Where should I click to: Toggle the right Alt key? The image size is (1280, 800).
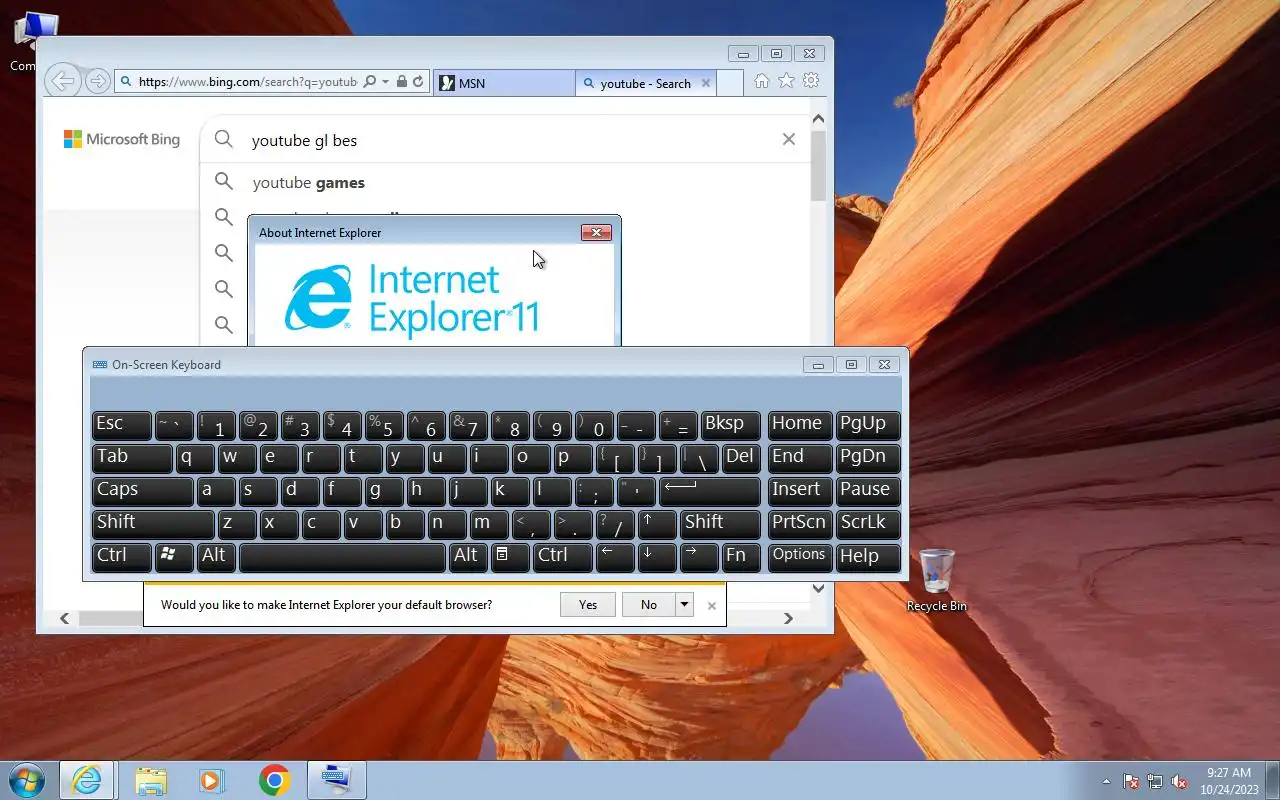point(468,556)
